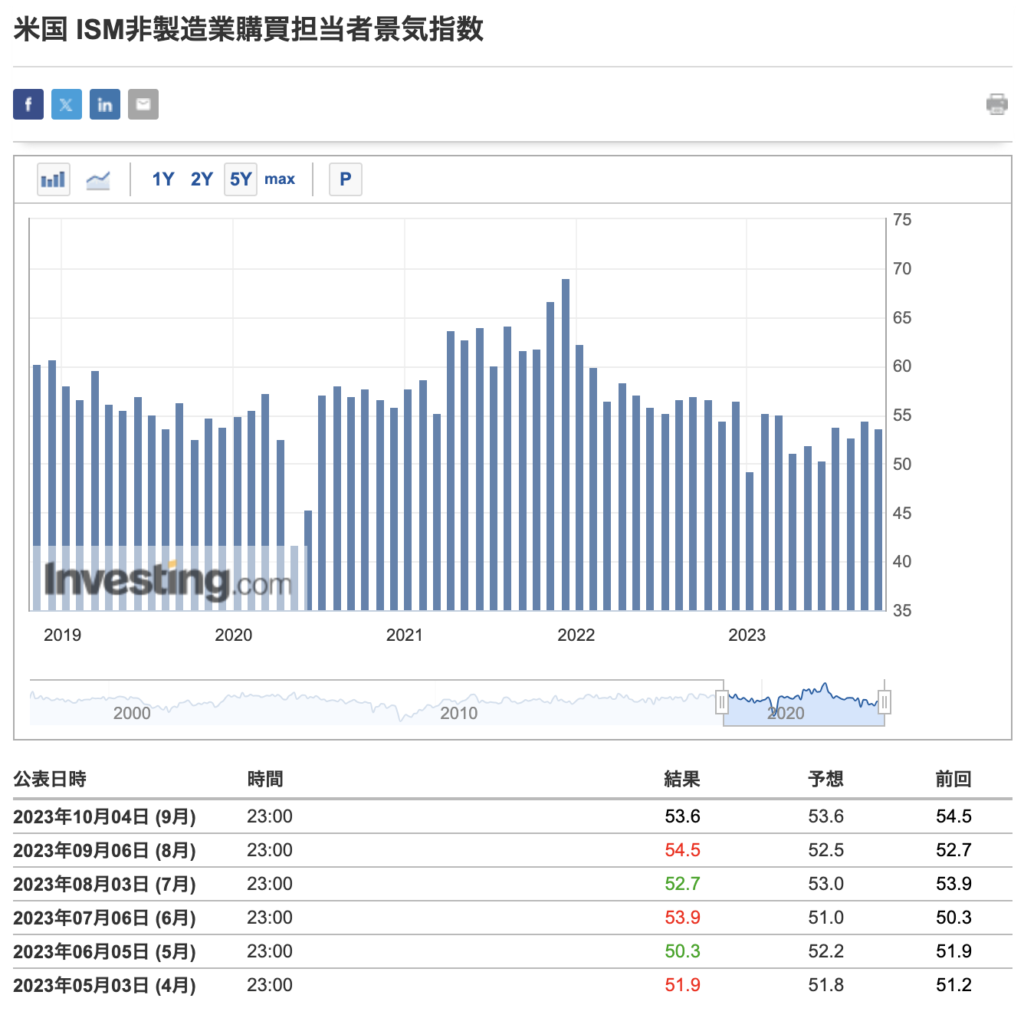1024x1018 pixels.
Task: Select the row 2023年07月06日 (6月)
Action: point(513,918)
